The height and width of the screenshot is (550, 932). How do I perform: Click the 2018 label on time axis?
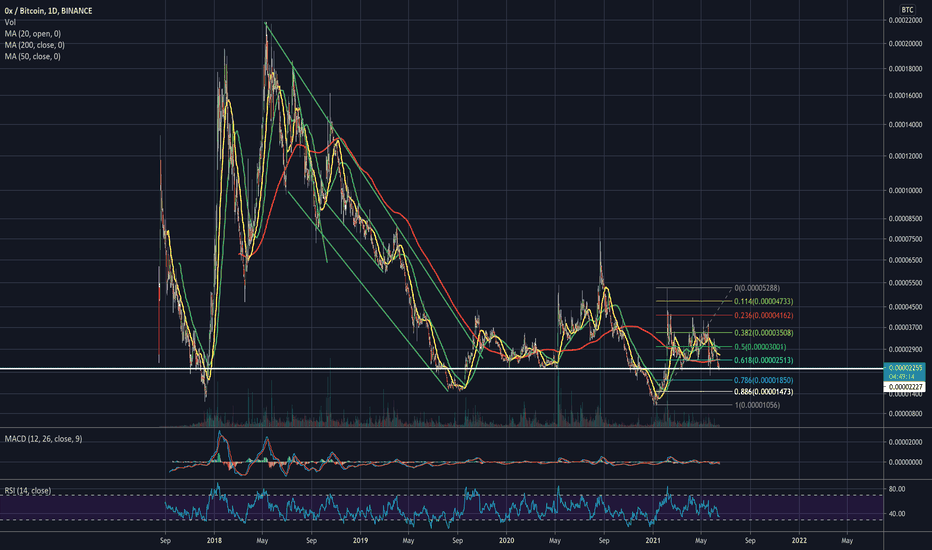pyautogui.click(x=215, y=541)
